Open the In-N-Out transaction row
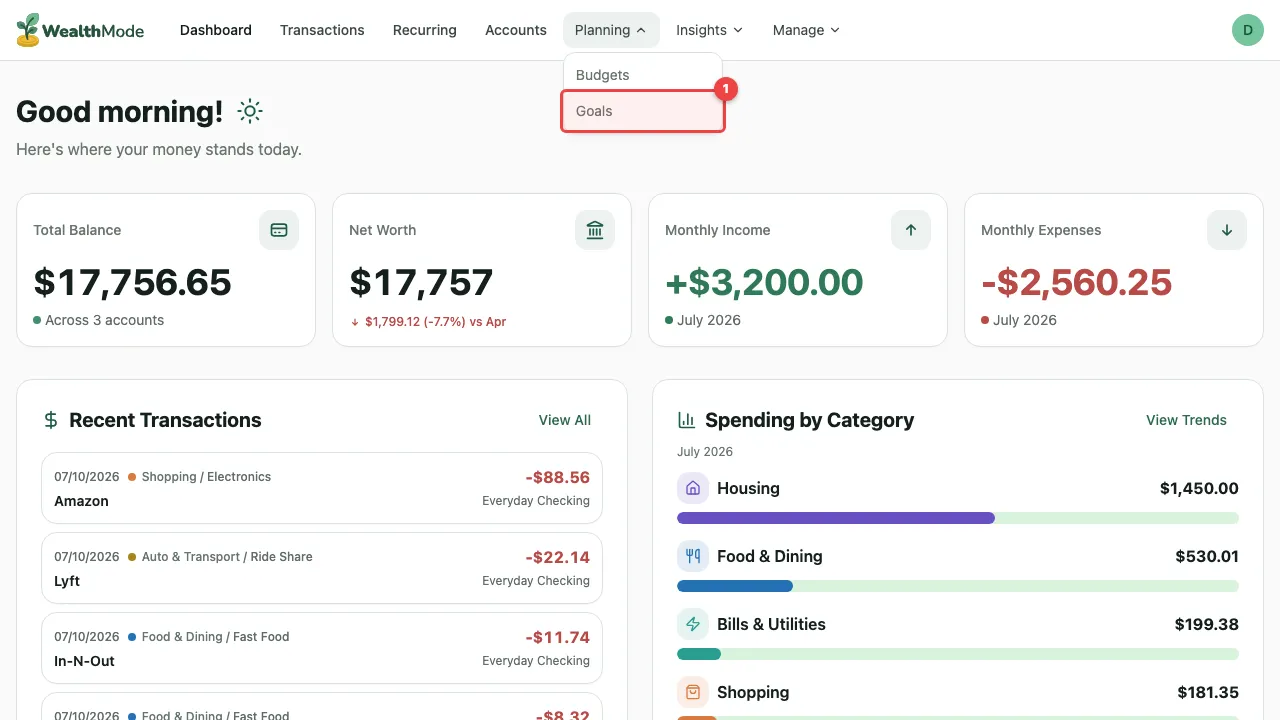1280x720 pixels. pos(322,648)
